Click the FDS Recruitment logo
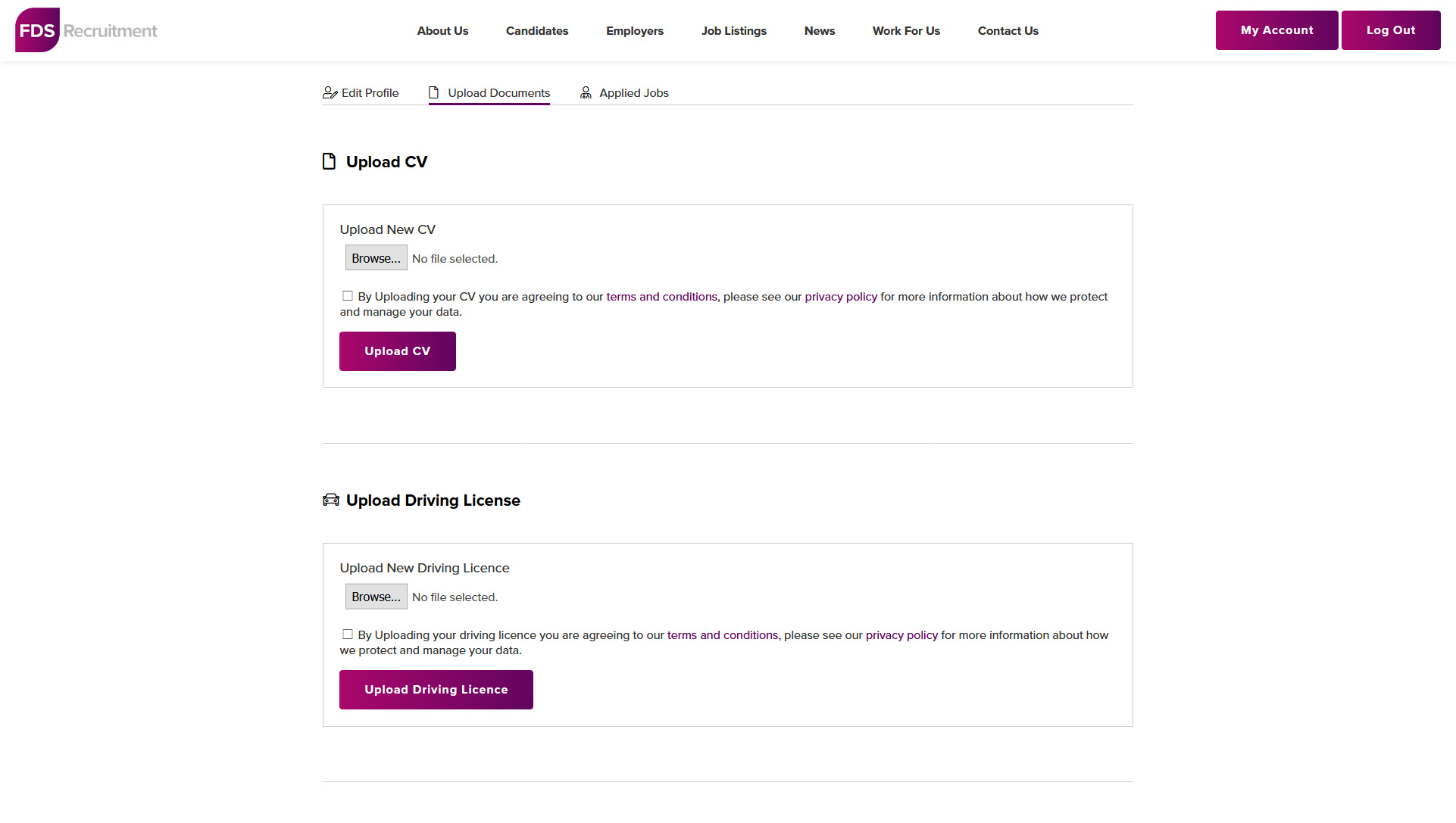This screenshot has width=1456, height=823. coord(86,30)
